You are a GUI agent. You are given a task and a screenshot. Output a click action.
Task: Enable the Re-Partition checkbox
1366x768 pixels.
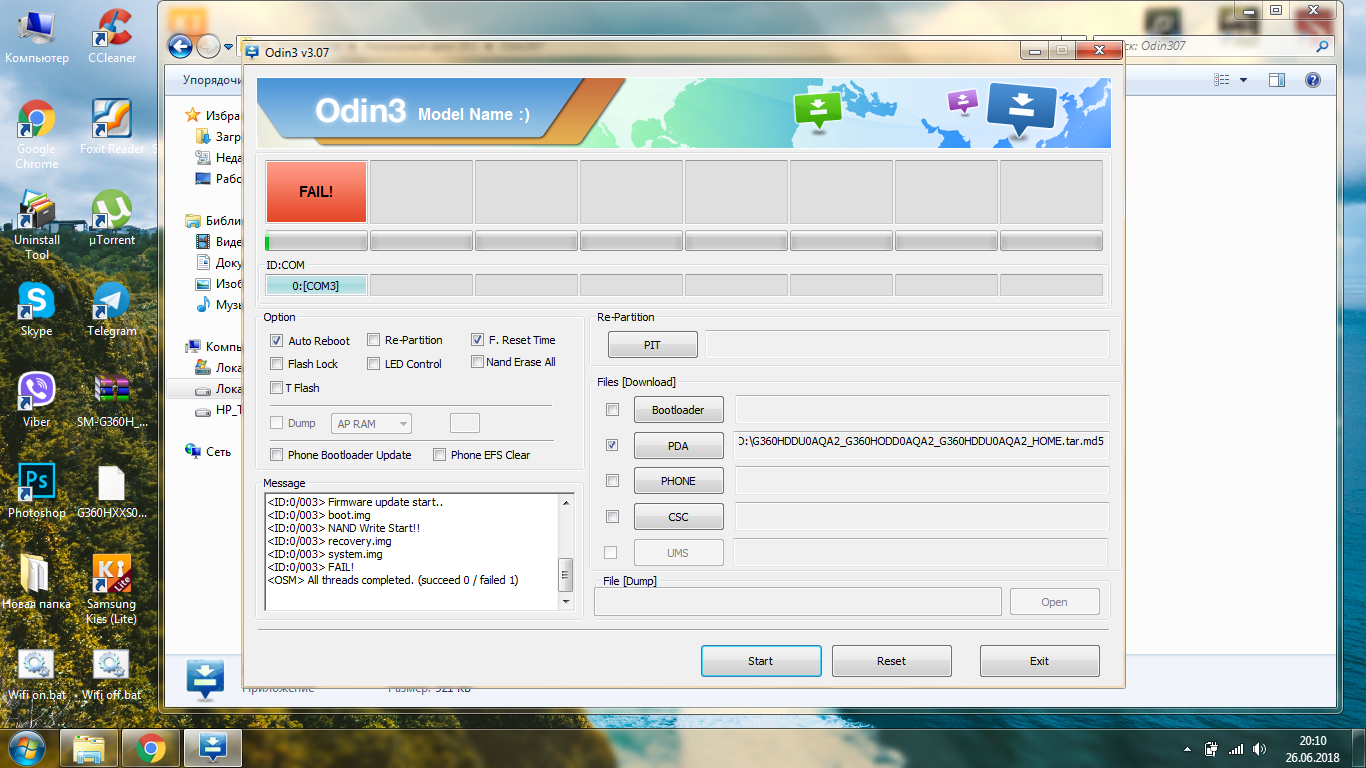(374, 340)
